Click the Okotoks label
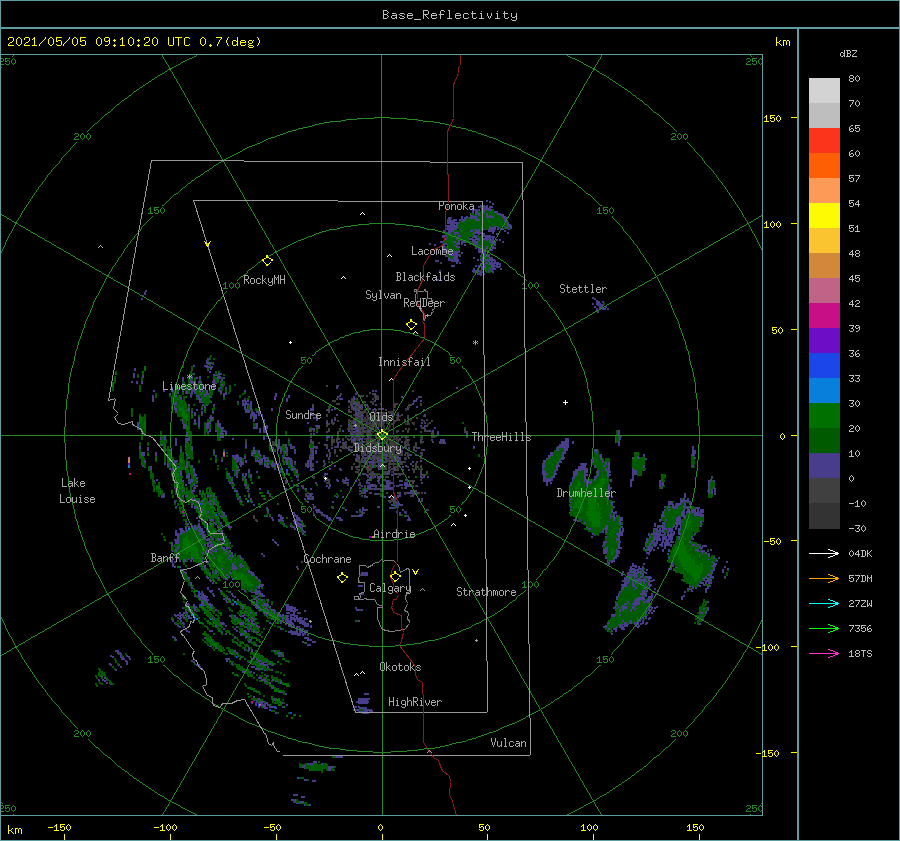The height and width of the screenshot is (841, 900). tap(400, 667)
